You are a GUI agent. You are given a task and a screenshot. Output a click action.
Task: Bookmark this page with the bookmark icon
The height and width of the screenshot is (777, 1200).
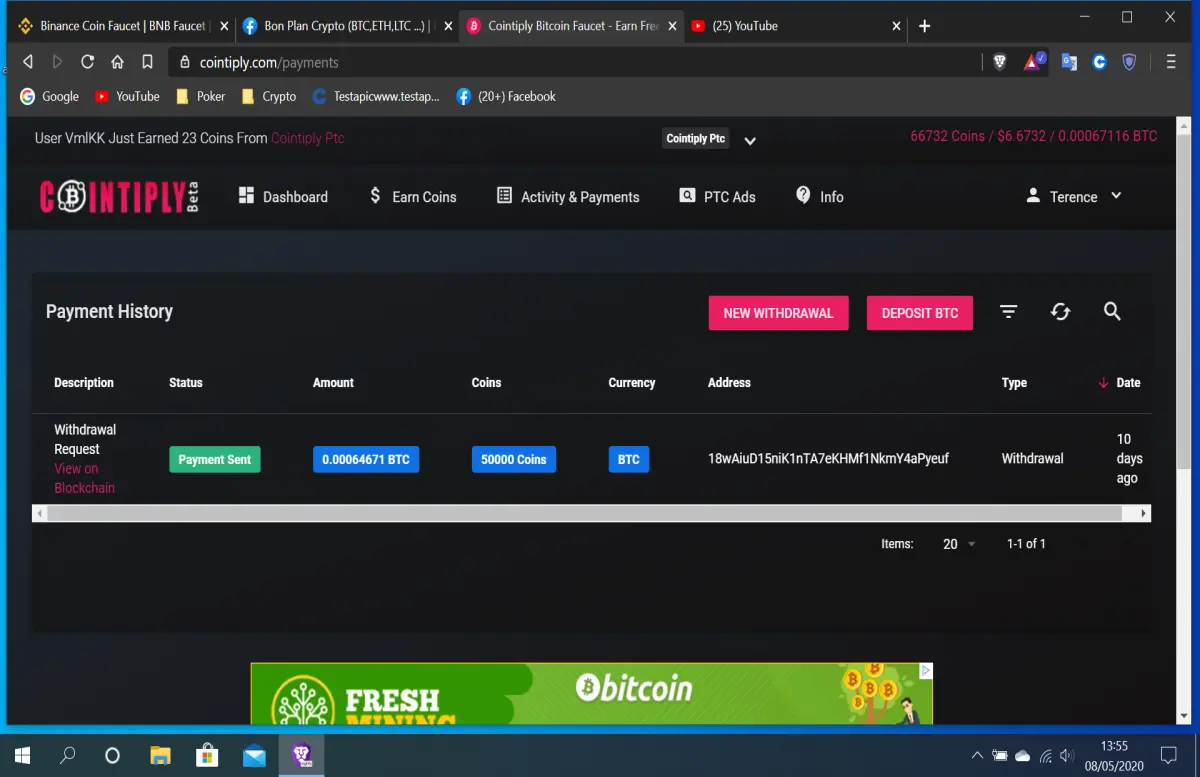[147, 62]
